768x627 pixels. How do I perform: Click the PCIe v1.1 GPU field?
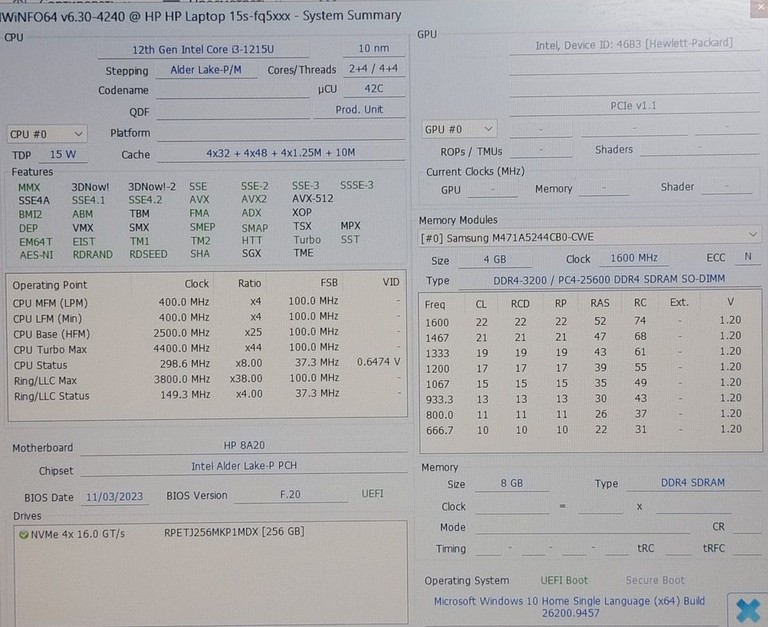tap(634, 106)
